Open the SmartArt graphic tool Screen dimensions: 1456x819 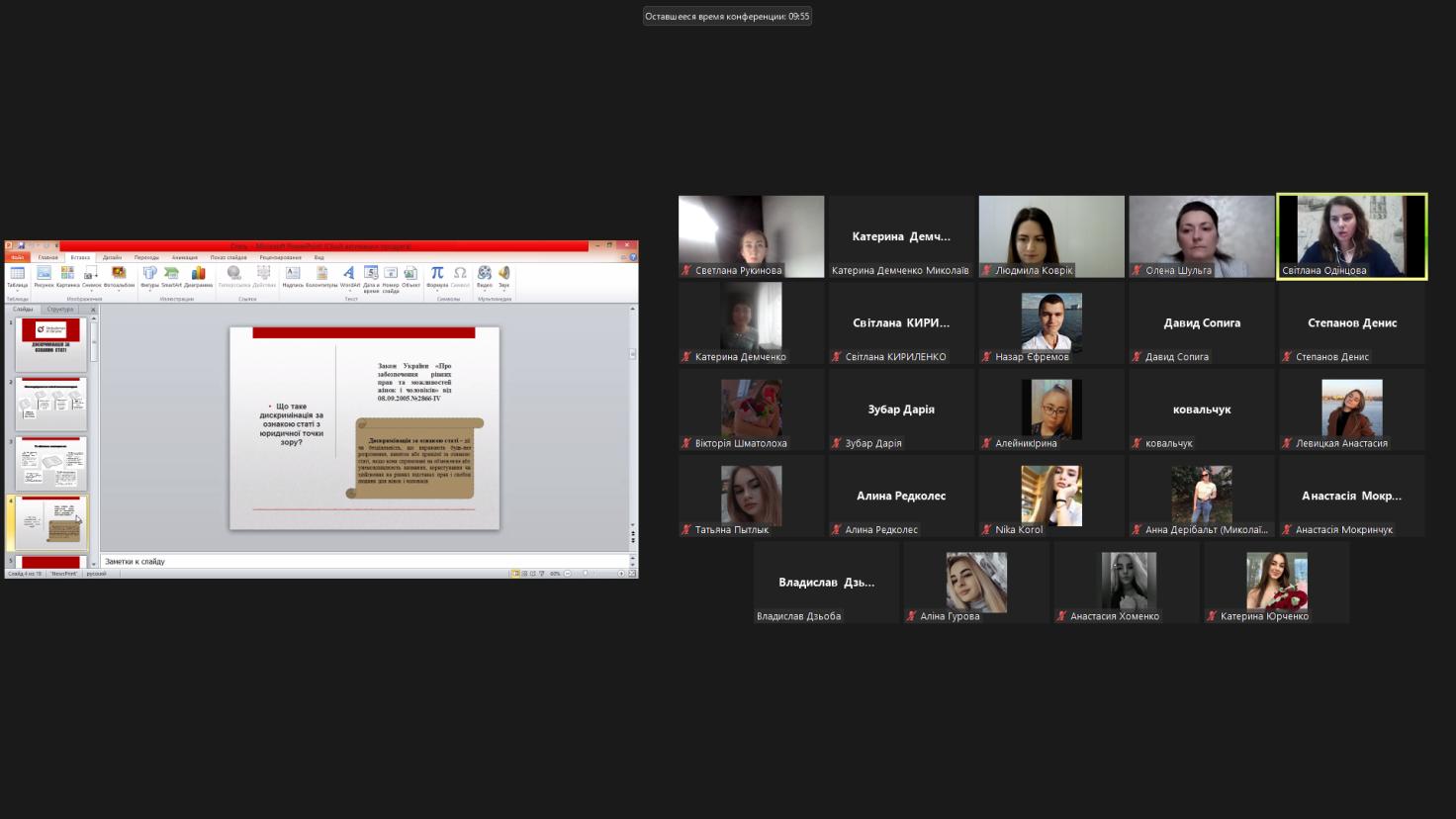[x=172, y=274]
